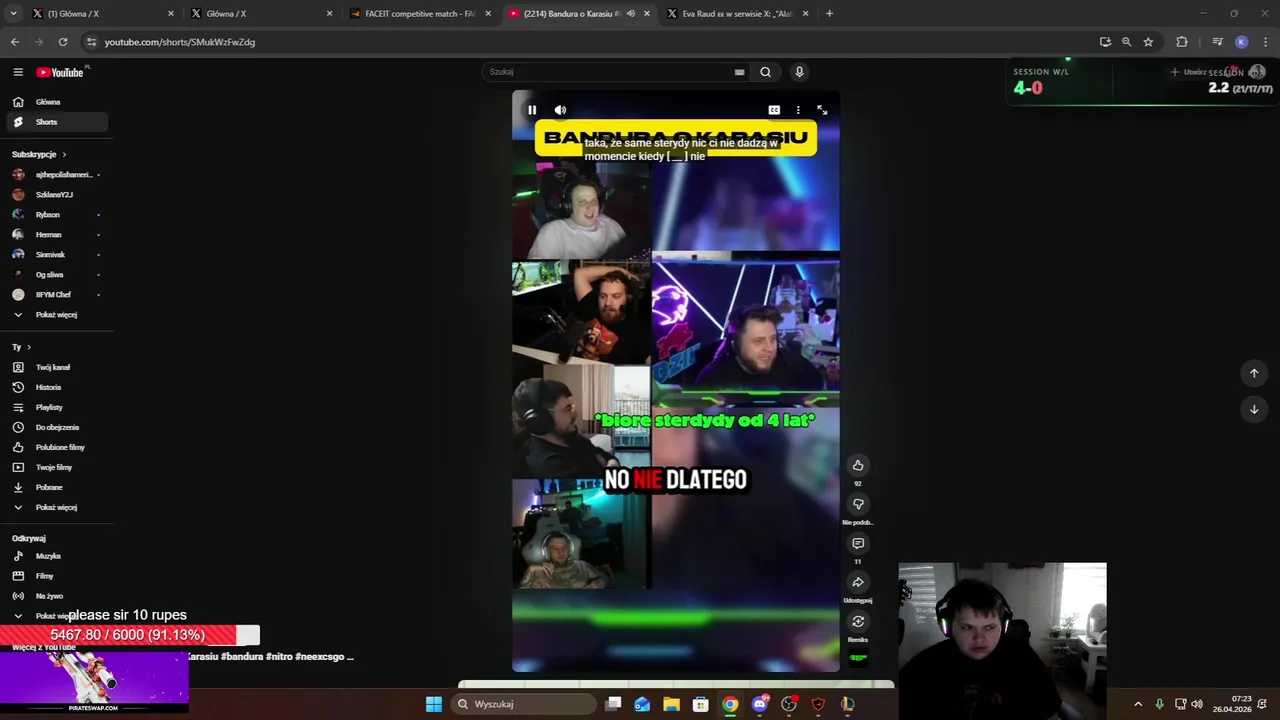Open Twoje filmy in sidebar
This screenshot has height=720, width=1280.
point(57,467)
